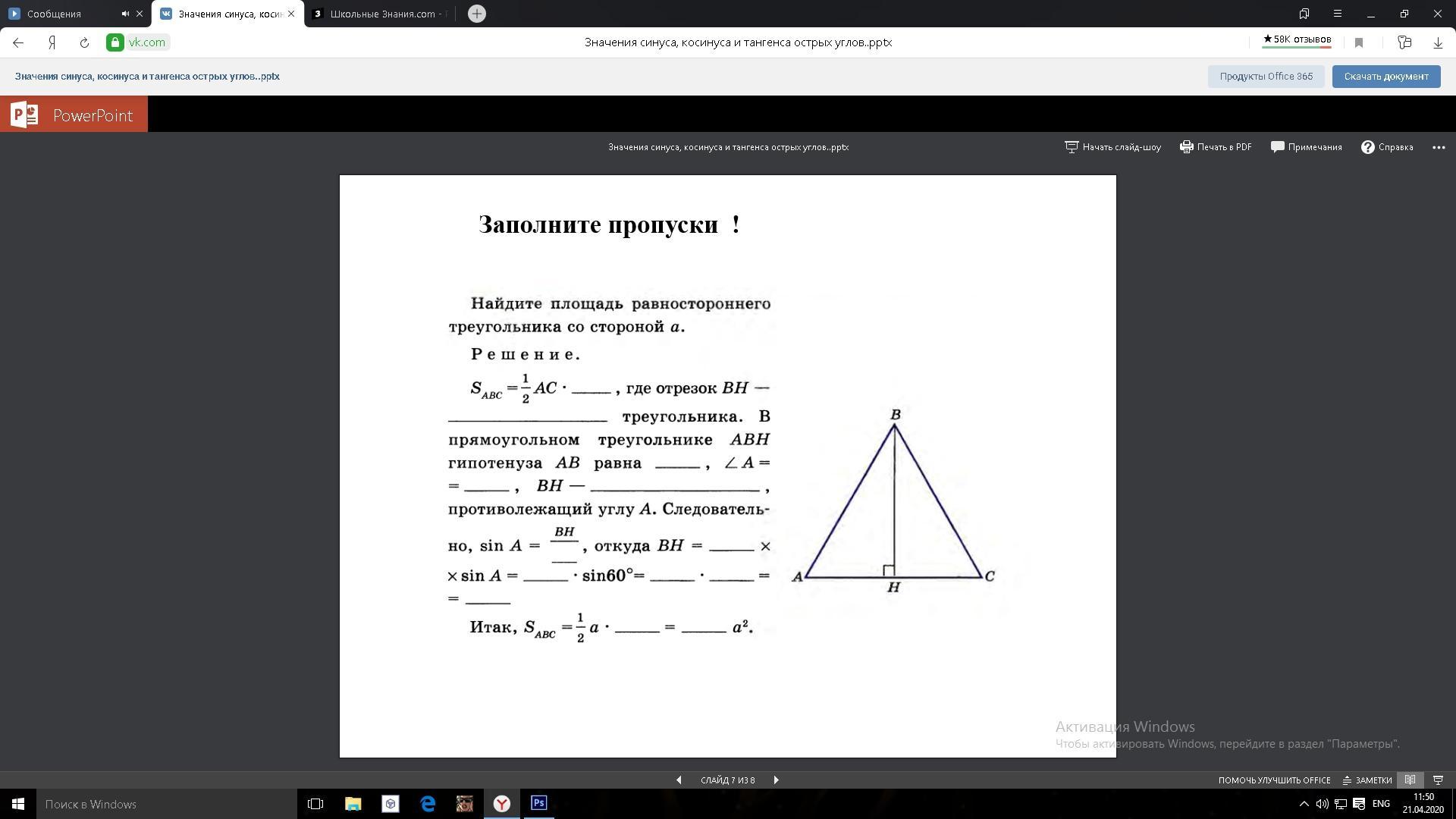1456x819 pixels.
Task: Switch to the Messages tab
Action: (53, 14)
